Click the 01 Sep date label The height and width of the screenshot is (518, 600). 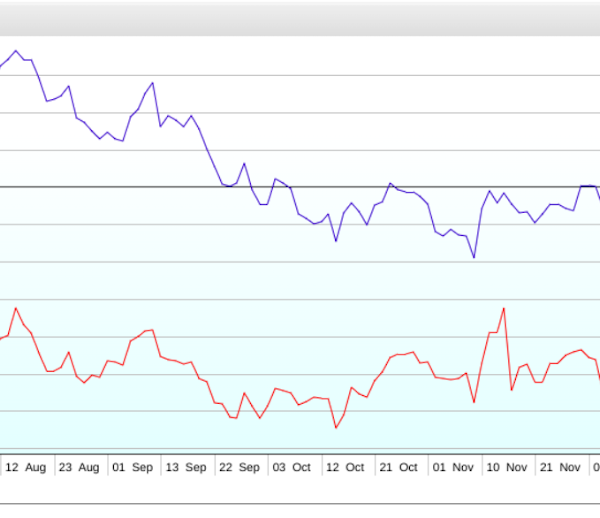coord(133,467)
